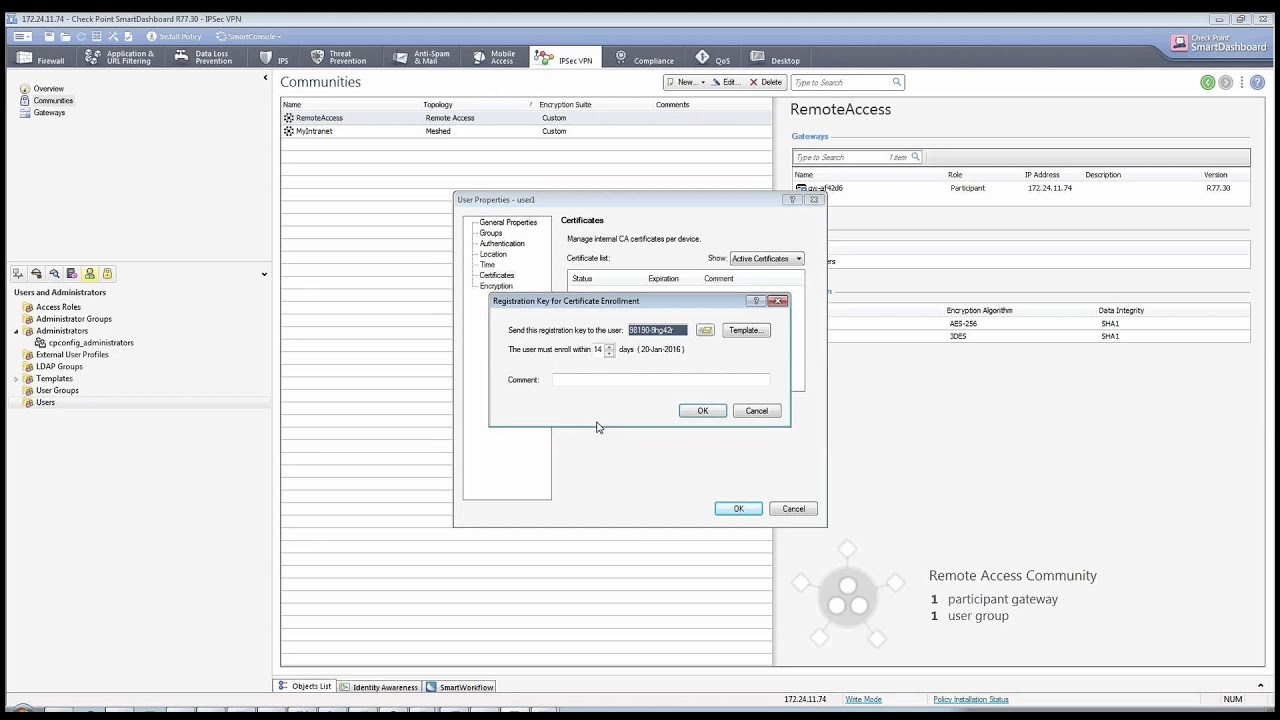
Task: Click the Comment field in registration dialog
Action: [x=661, y=380]
